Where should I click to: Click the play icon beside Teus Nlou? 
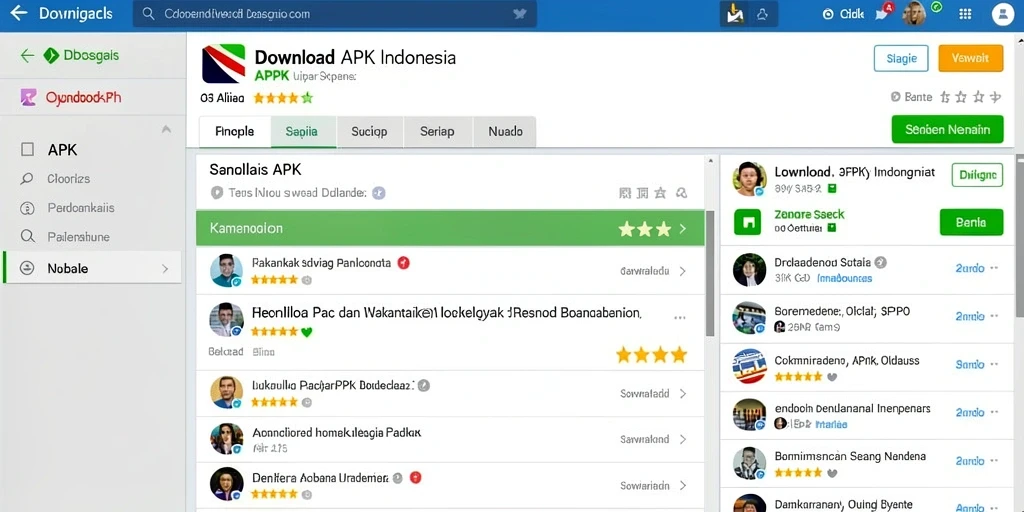tap(217, 193)
